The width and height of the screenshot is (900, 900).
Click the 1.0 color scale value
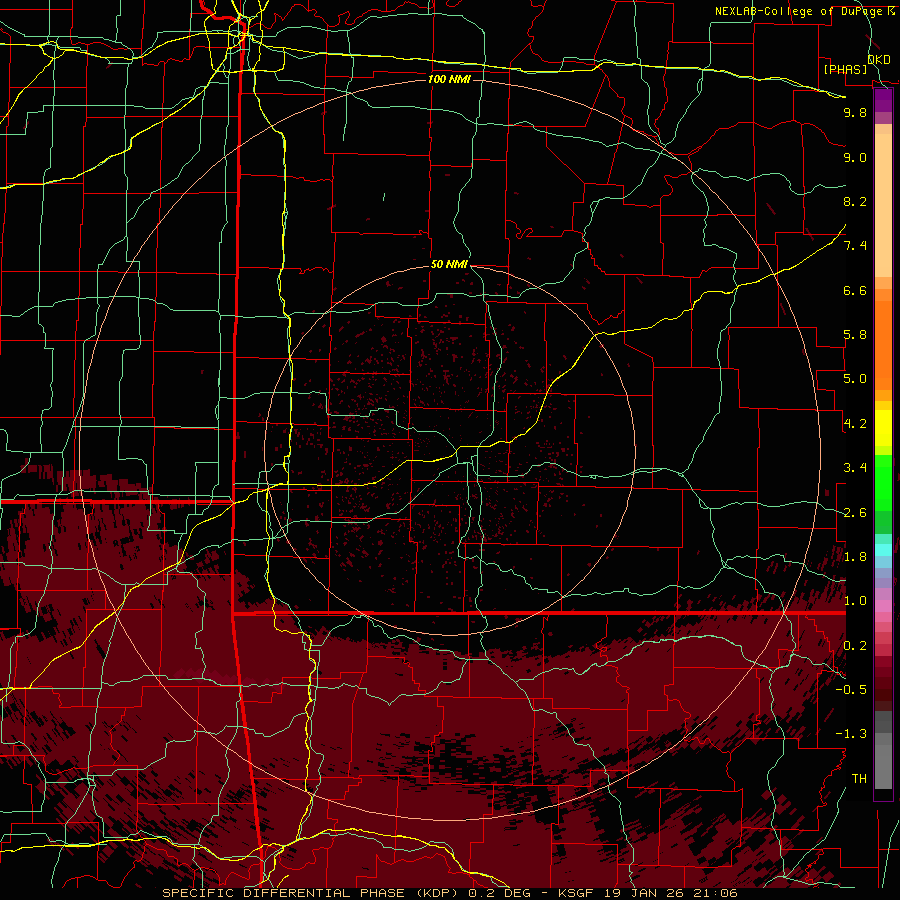855,601
